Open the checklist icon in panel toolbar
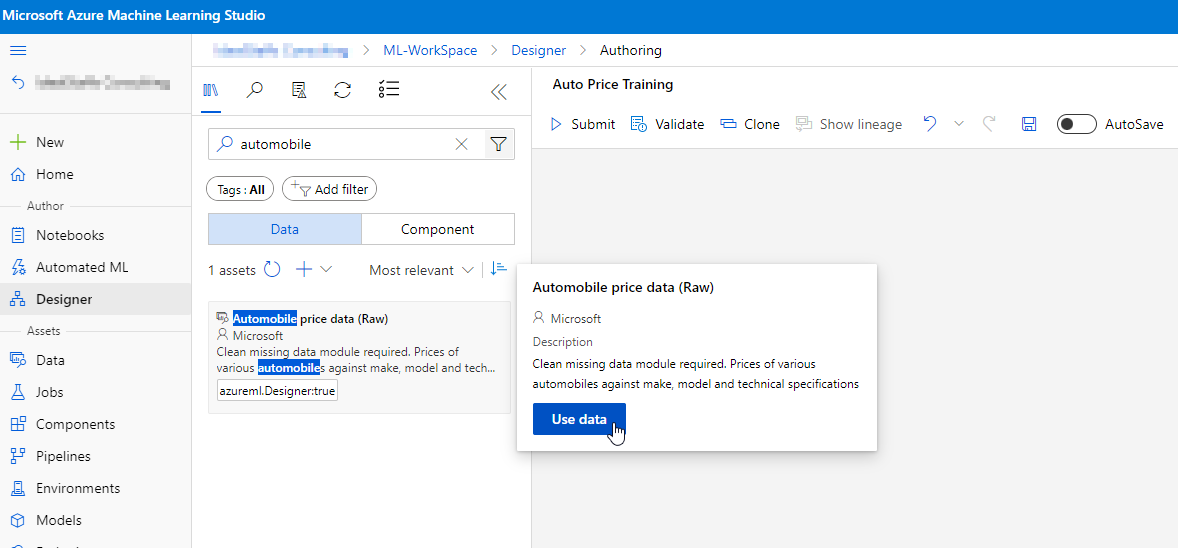This screenshot has width=1178, height=548. pyautogui.click(x=389, y=90)
